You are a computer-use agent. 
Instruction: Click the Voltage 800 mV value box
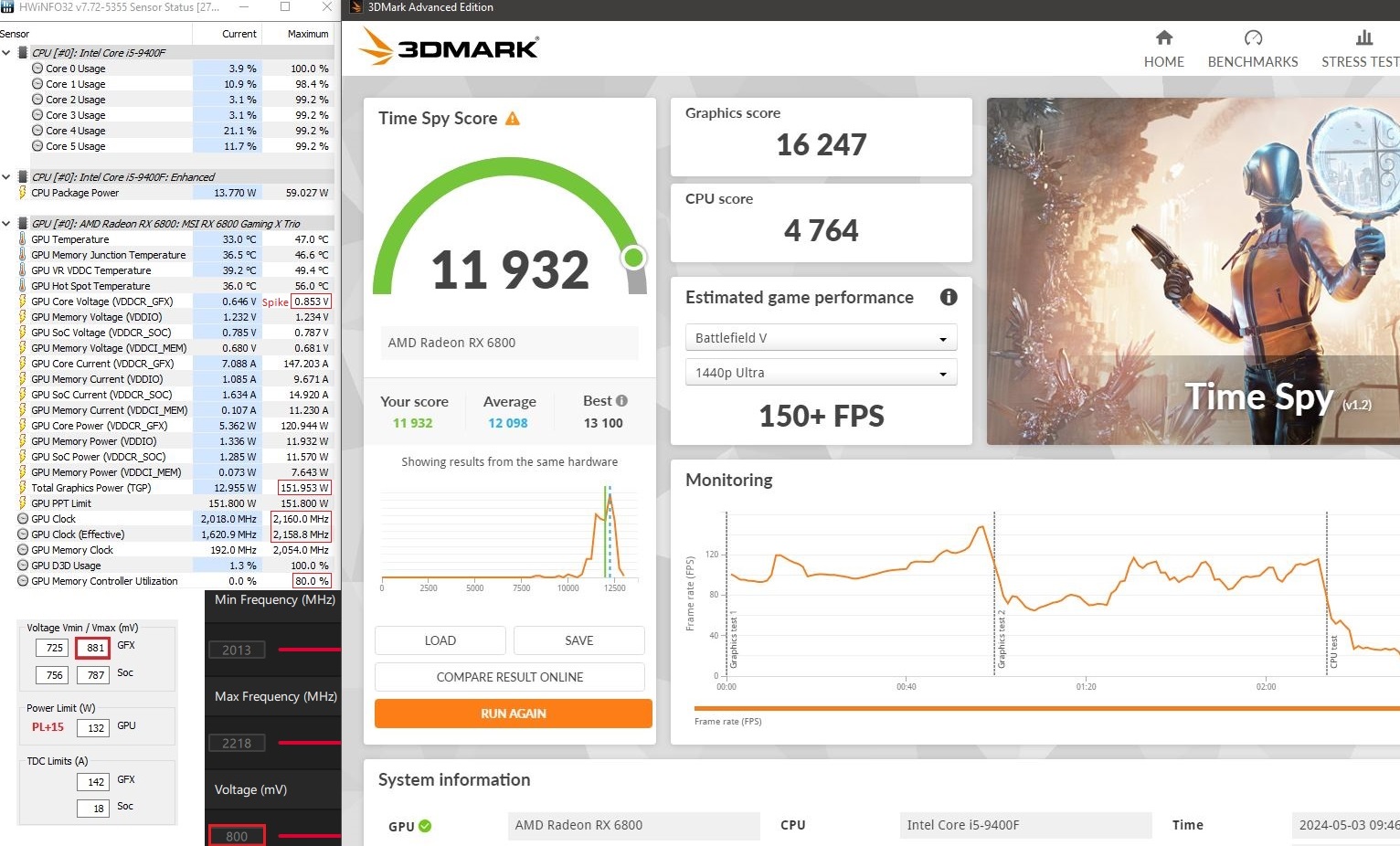237,836
